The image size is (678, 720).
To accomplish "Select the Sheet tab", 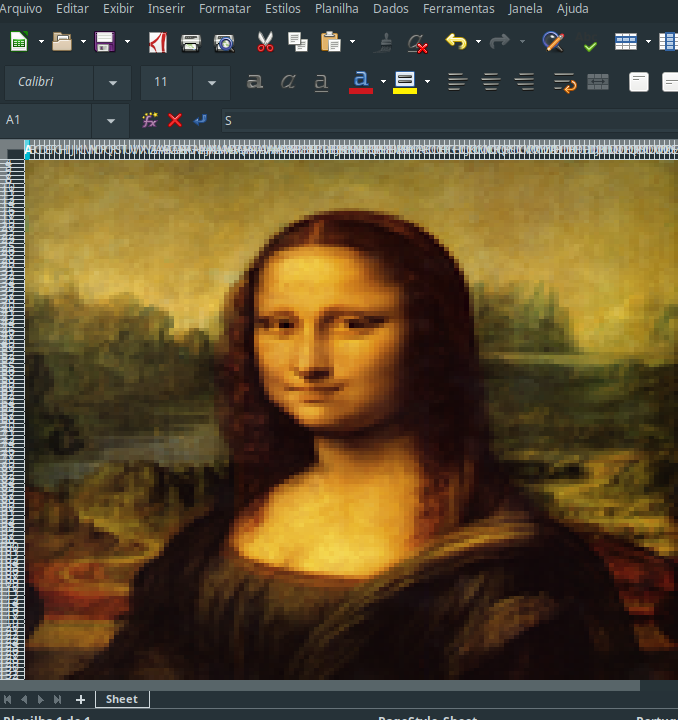I will (x=122, y=699).
